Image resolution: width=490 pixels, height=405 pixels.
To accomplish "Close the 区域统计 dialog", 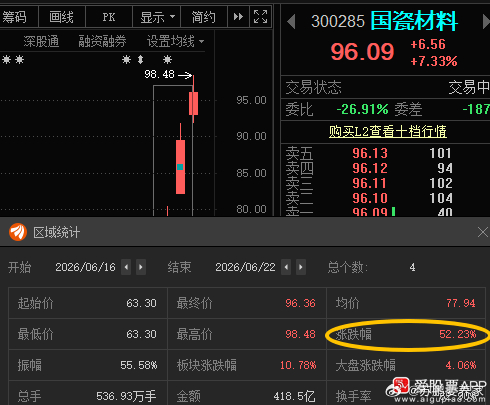I will tap(483, 232).
